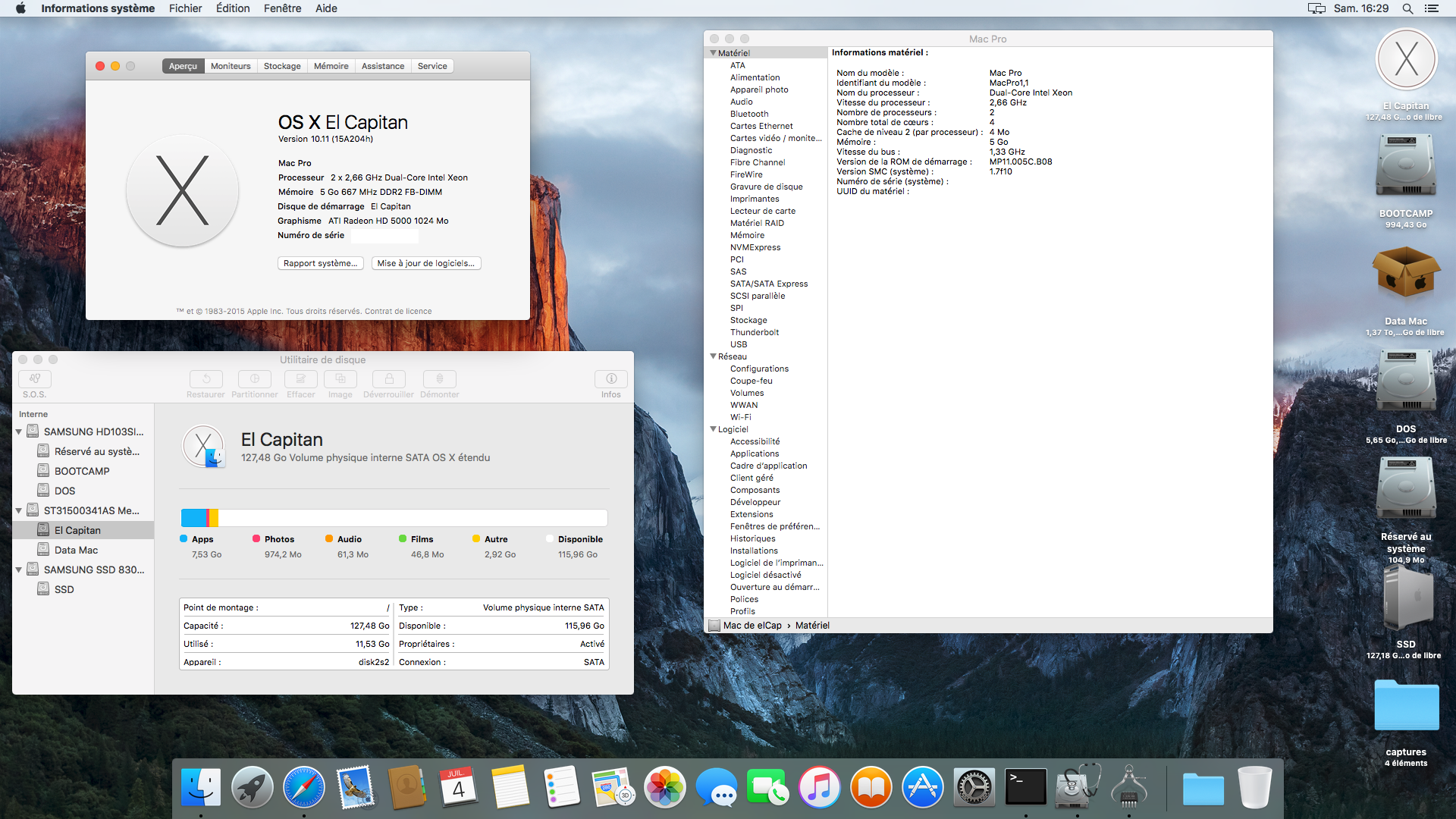Click the Démonter toolbar icon
The width and height of the screenshot is (1456, 819).
tap(440, 378)
